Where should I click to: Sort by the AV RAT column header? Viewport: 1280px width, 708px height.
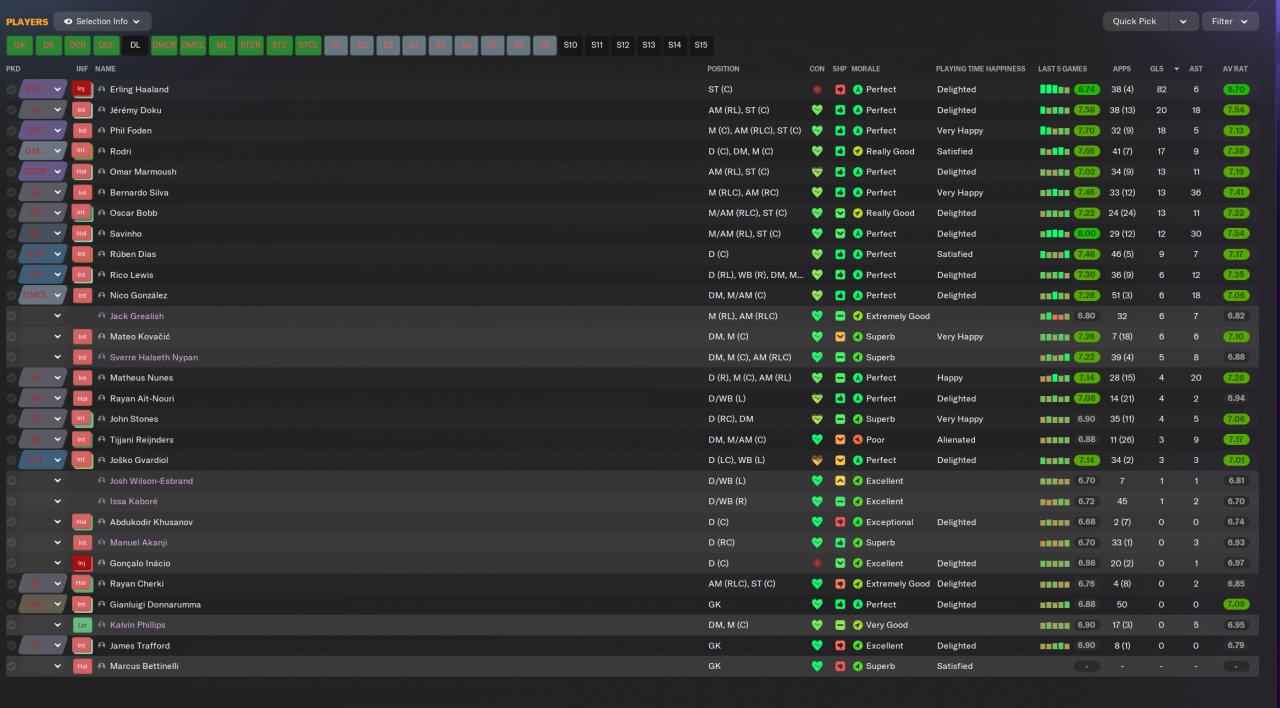tap(1235, 69)
